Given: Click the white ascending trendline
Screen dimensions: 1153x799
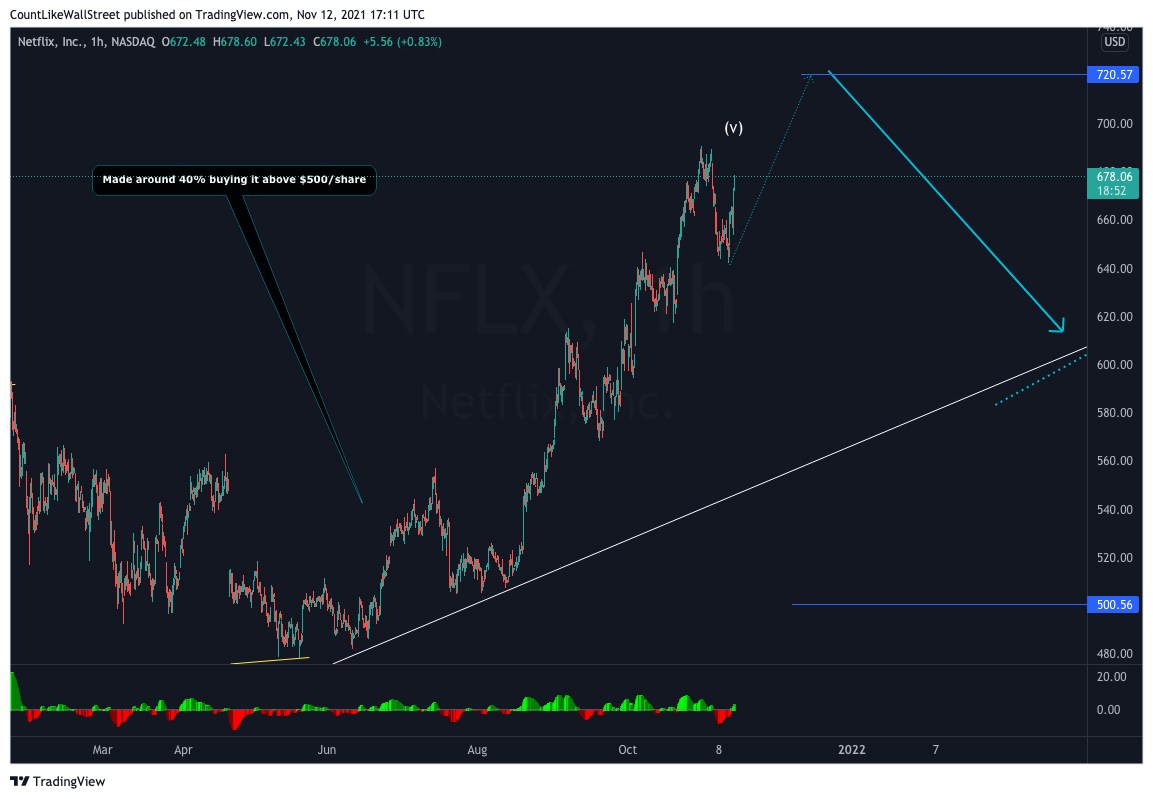Looking at the screenshot, I should coord(710,505).
